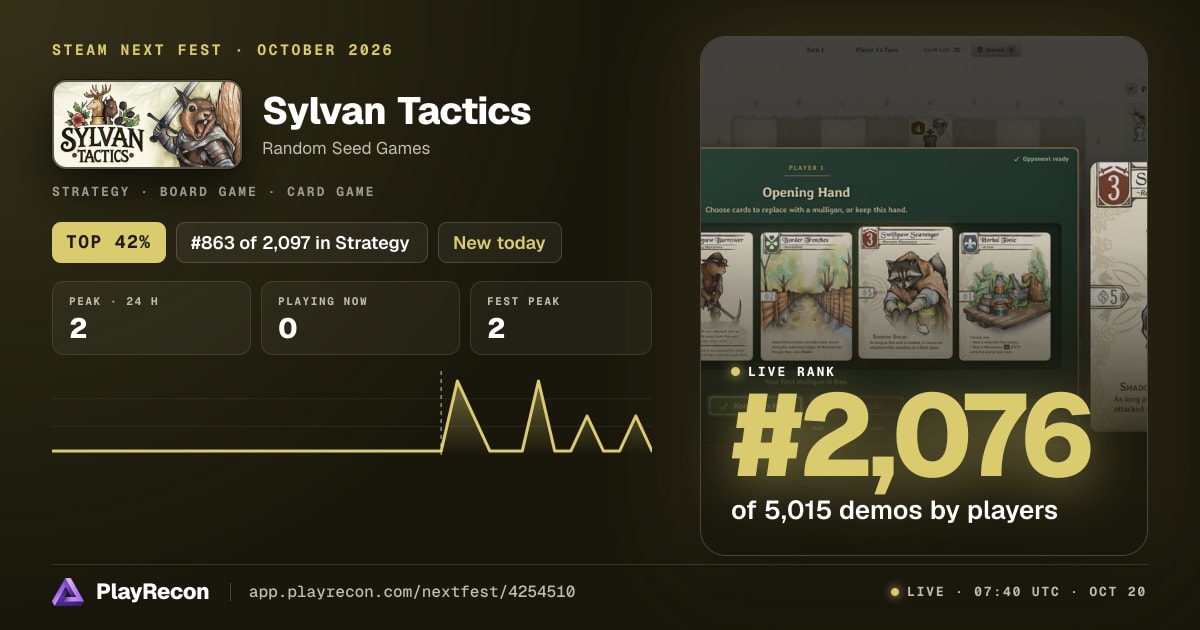Click the tallest first peak in the player chart
Image resolution: width=1200 pixels, height=630 pixels.
(x=458, y=383)
